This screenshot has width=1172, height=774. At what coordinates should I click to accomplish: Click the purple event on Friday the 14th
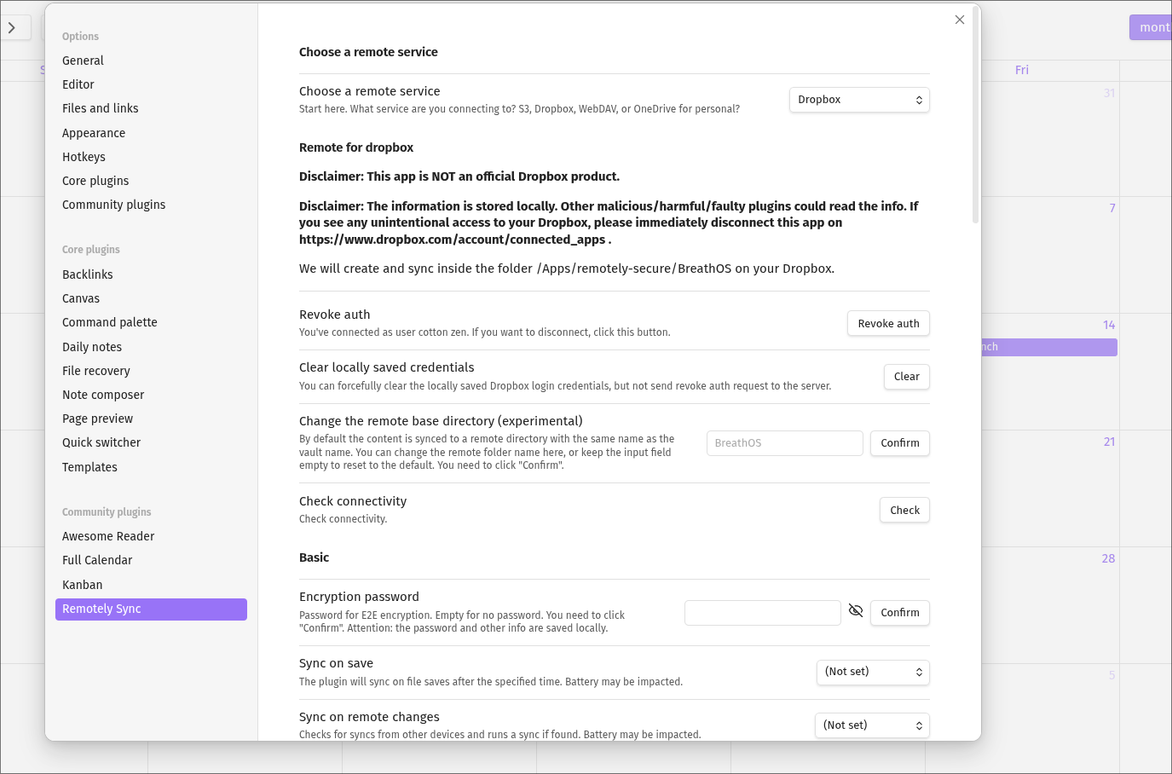click(x=1049, y=347)
